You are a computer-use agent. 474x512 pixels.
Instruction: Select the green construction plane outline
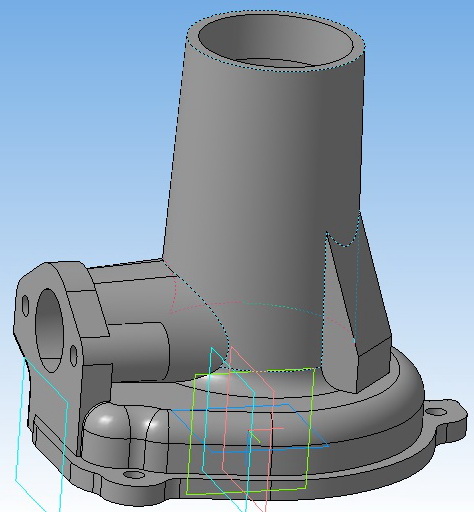click(250, 431)
